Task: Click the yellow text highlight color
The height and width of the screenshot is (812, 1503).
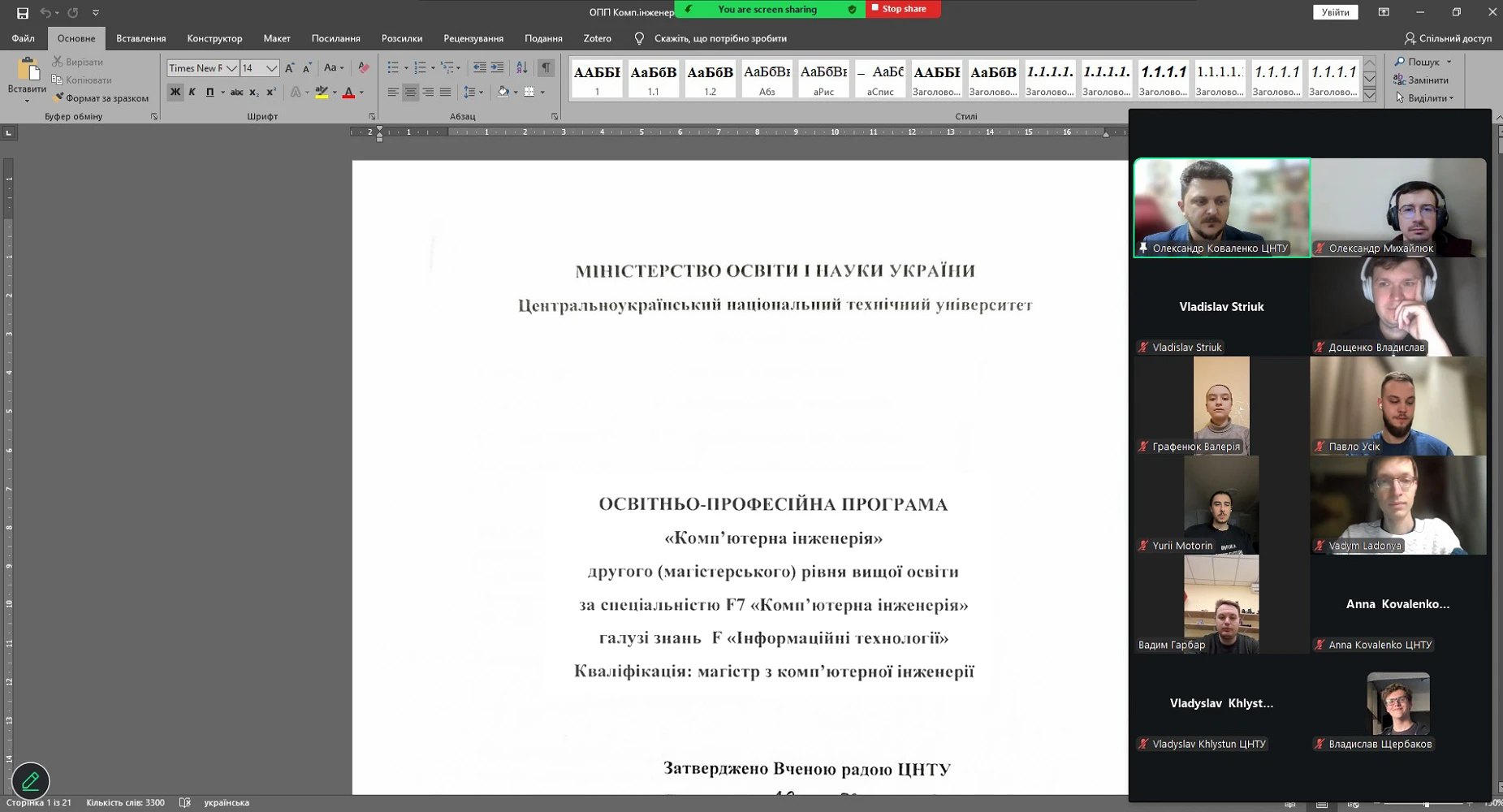Action: tap(322, 93)
